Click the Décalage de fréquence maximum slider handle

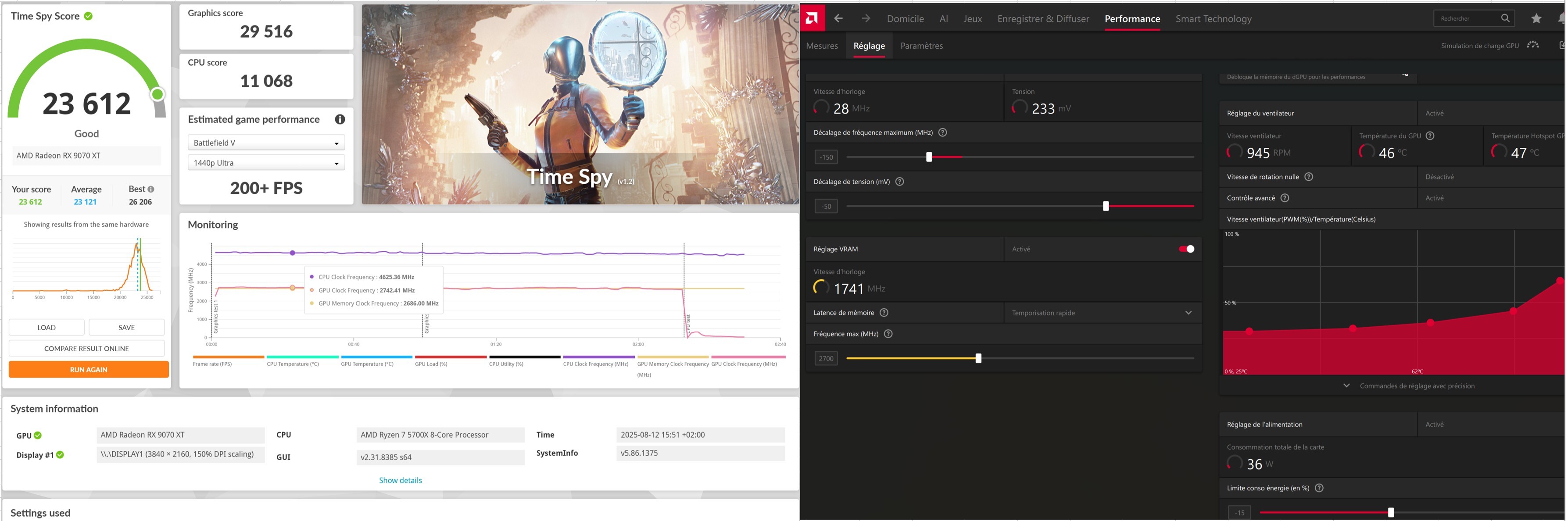pos(929,157)
